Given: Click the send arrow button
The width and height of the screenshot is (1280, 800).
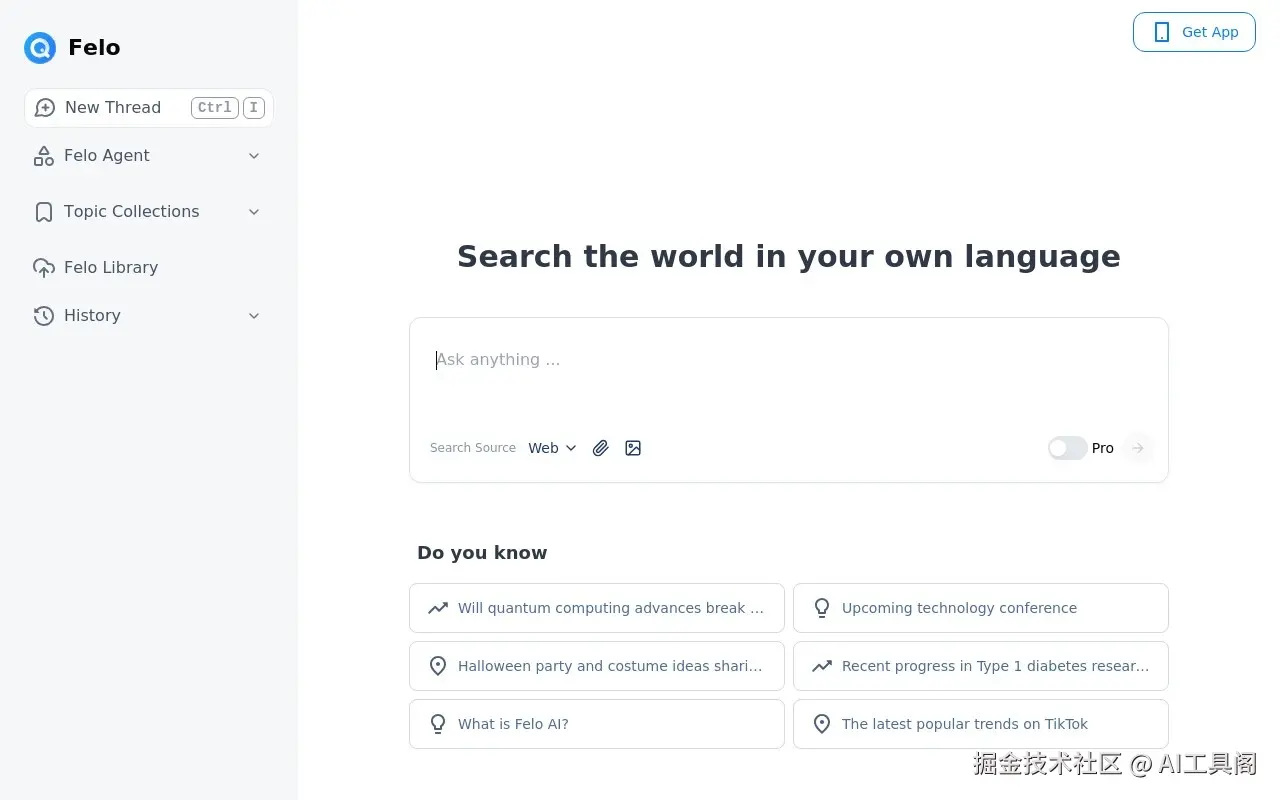Looking at the screenshot, I should pyautogui.click(x=1137, y=448).
